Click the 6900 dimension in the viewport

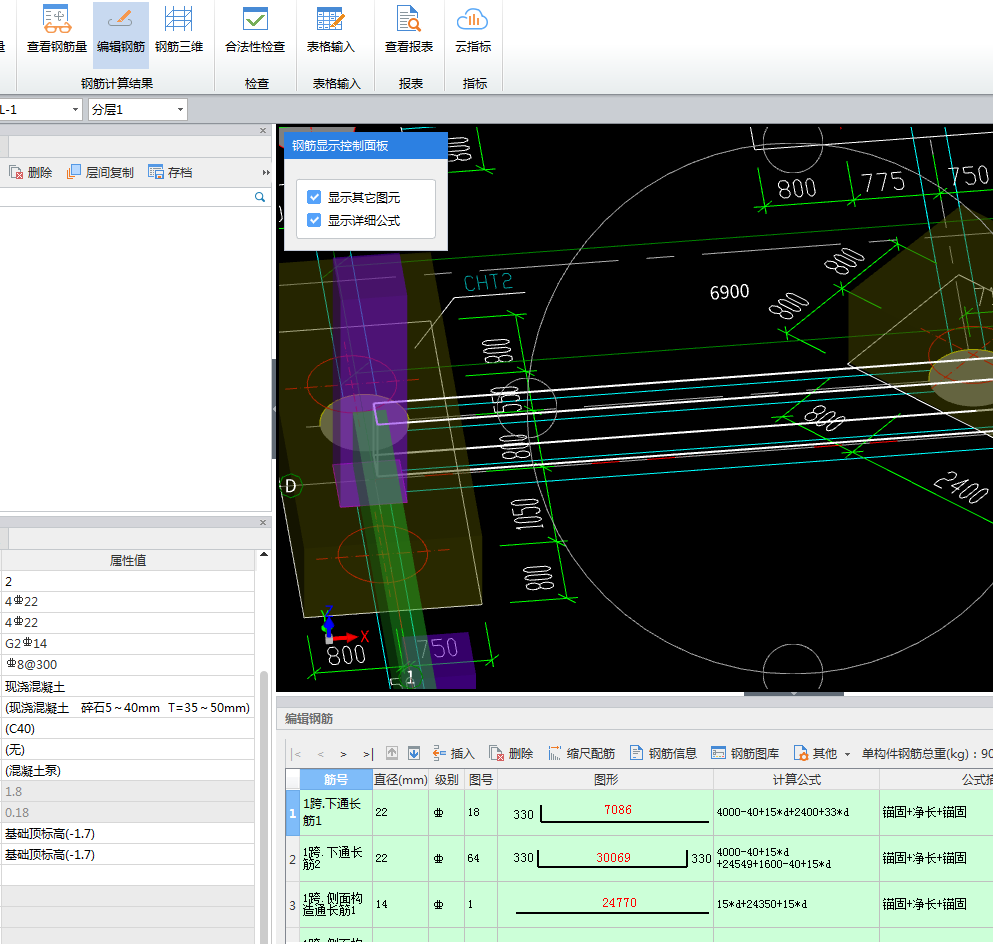tap(729, 292)
